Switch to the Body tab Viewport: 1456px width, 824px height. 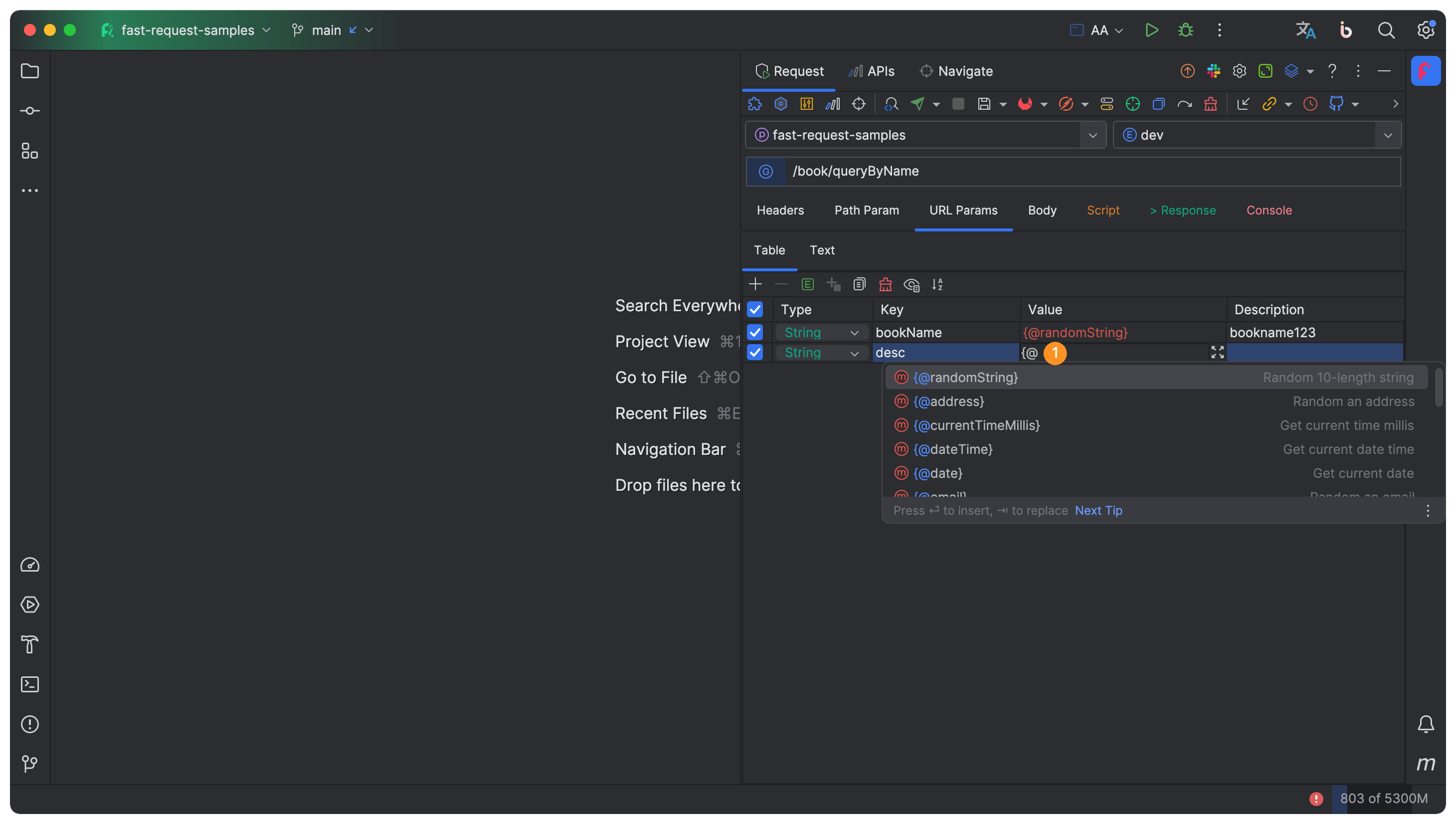click(x=1042, y=210)
